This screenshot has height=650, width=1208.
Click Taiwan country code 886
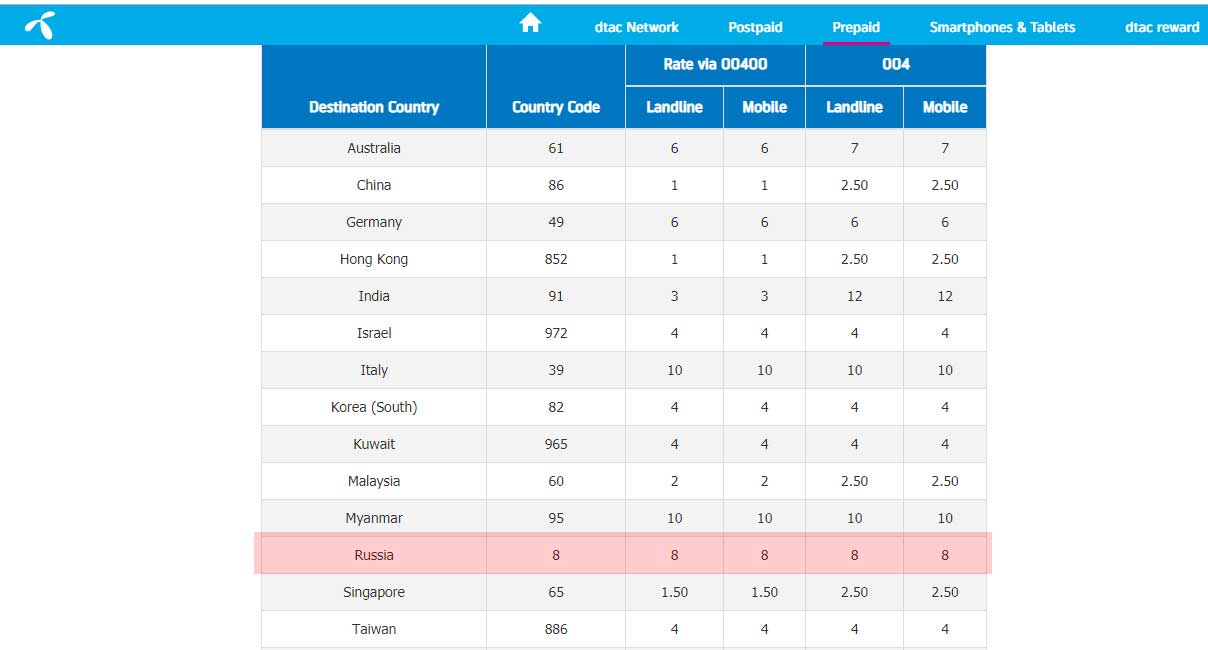[x=556, y=629]
